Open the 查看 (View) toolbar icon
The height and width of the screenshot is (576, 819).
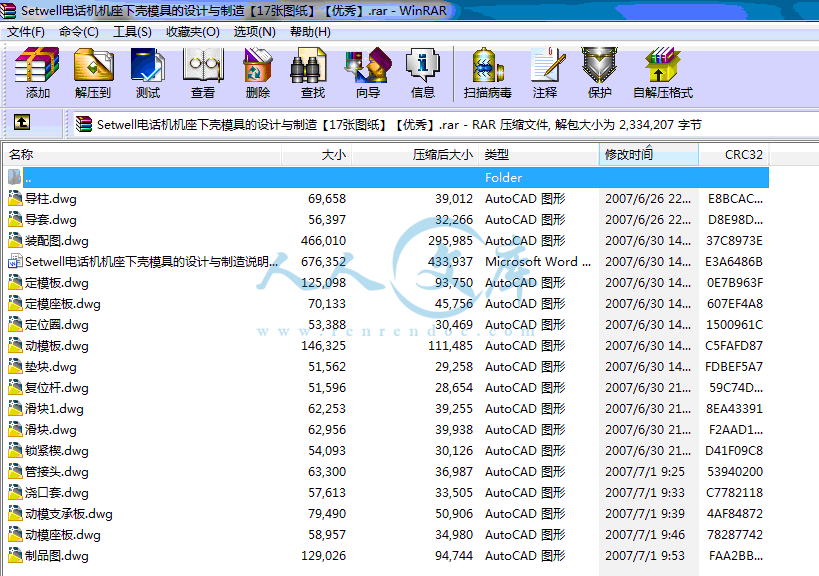tap(203, 65)
